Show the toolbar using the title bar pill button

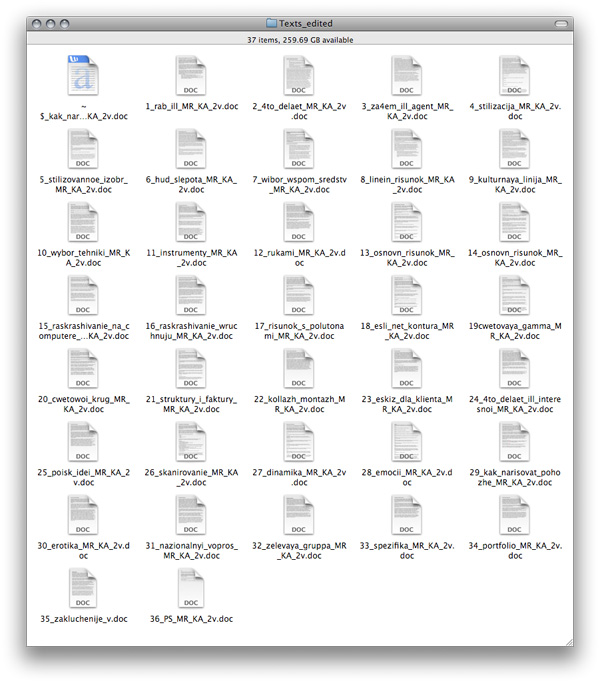[x=560, y=22]
